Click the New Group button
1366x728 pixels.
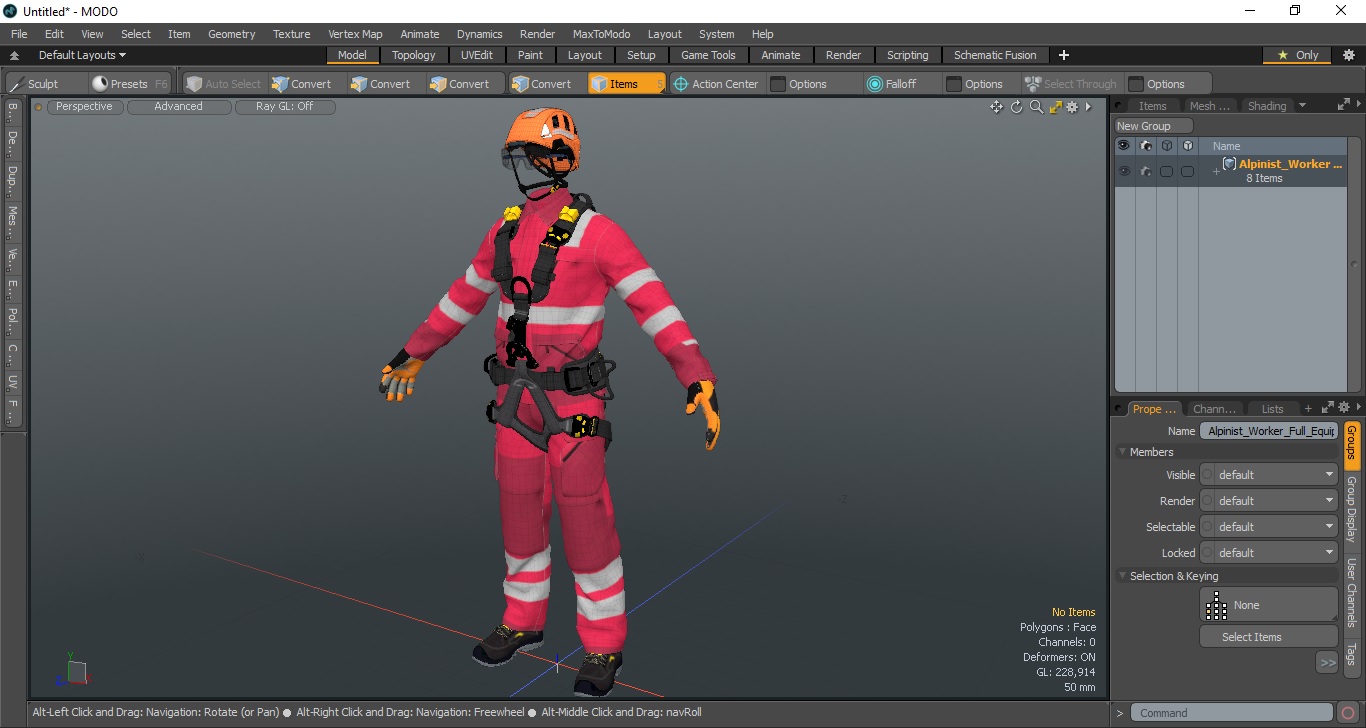(1154, 126)
